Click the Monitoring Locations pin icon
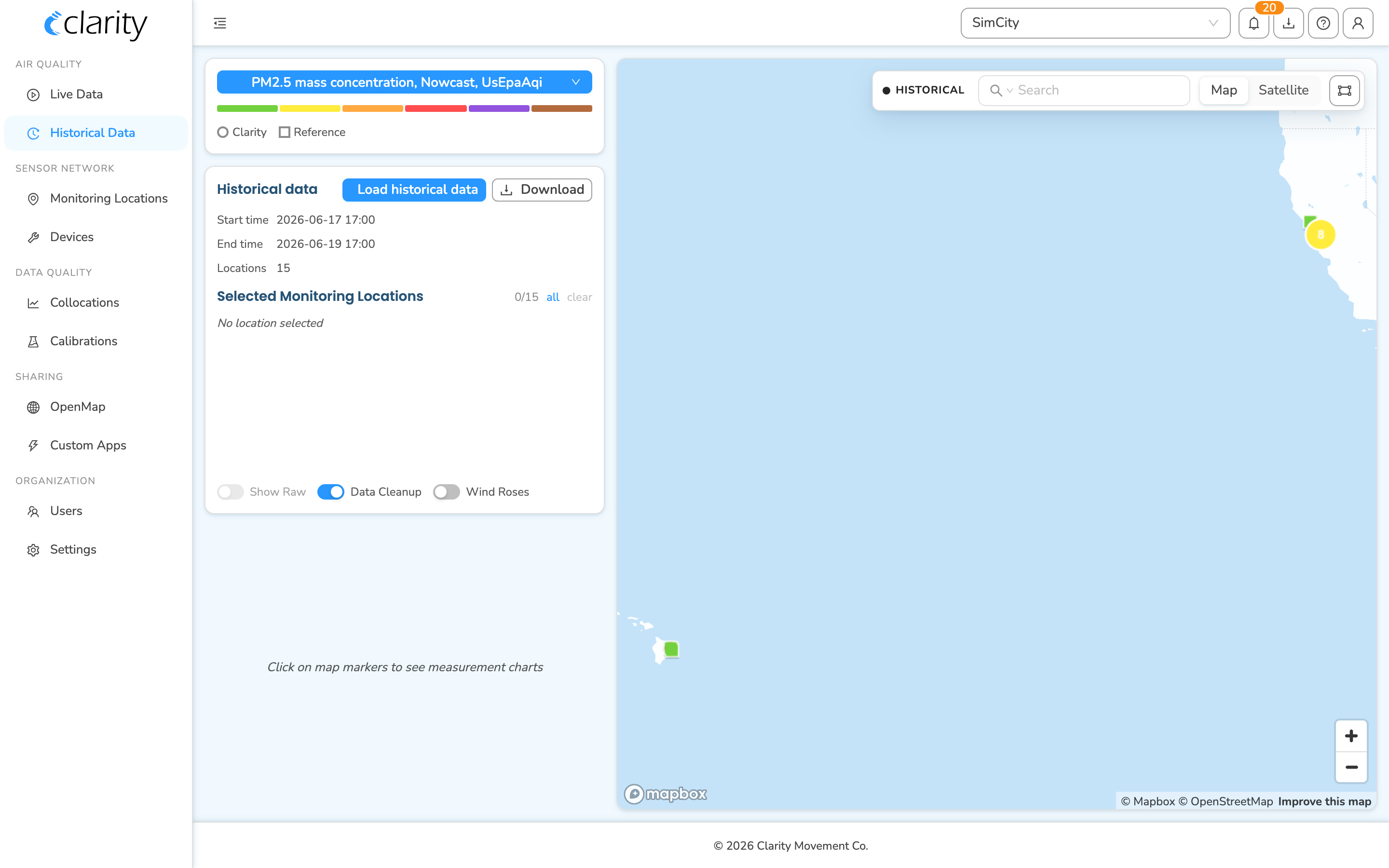Screen dimensions: 1389x868 coord(33,199)
